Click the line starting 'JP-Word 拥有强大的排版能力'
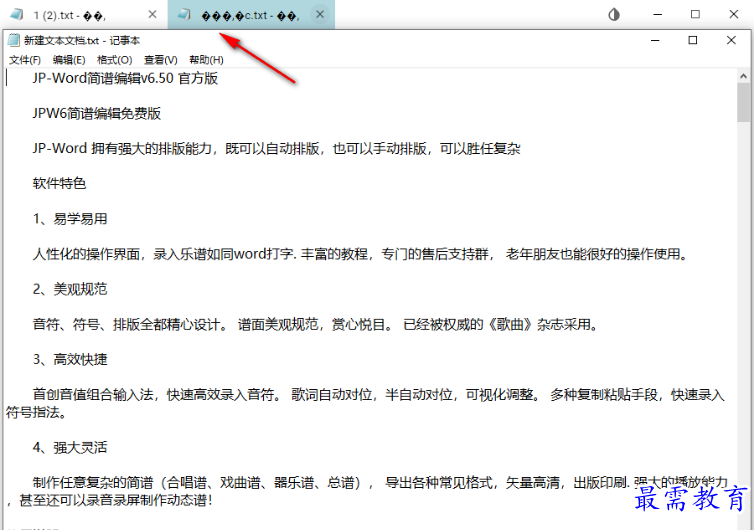 [277, 149]
